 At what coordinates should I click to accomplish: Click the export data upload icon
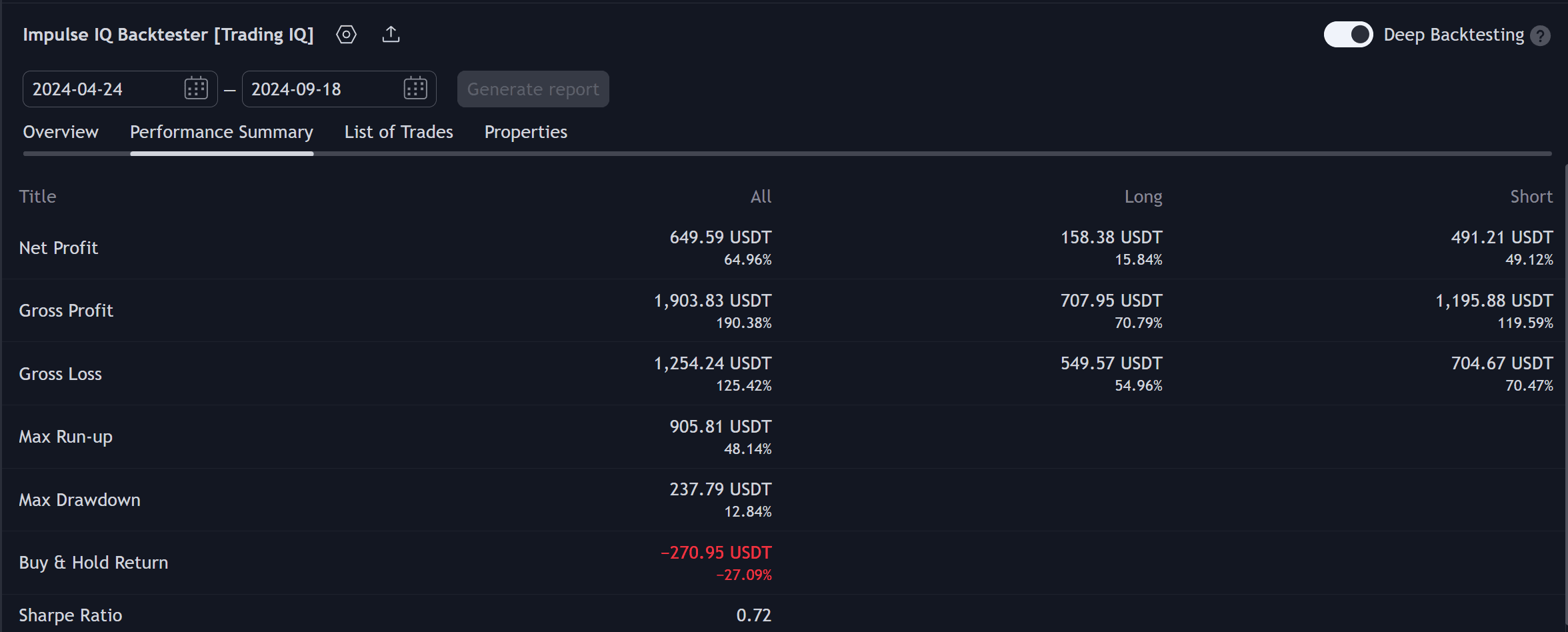tap(391, 35)
